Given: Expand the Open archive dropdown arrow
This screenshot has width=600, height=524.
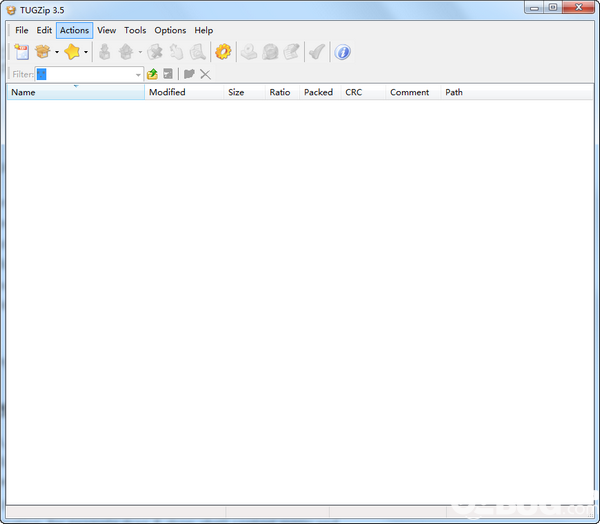Looking at the screenshot, I should 57,52.
